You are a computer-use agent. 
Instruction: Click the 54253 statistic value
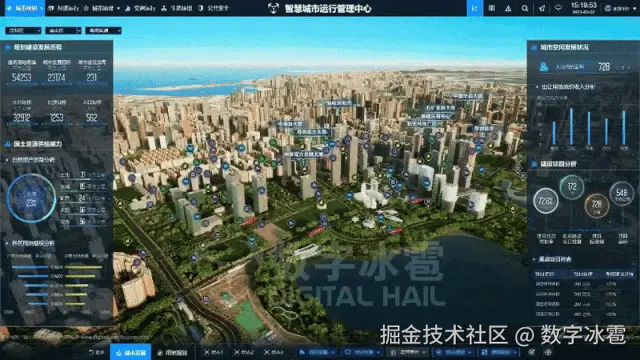[22, 77]
